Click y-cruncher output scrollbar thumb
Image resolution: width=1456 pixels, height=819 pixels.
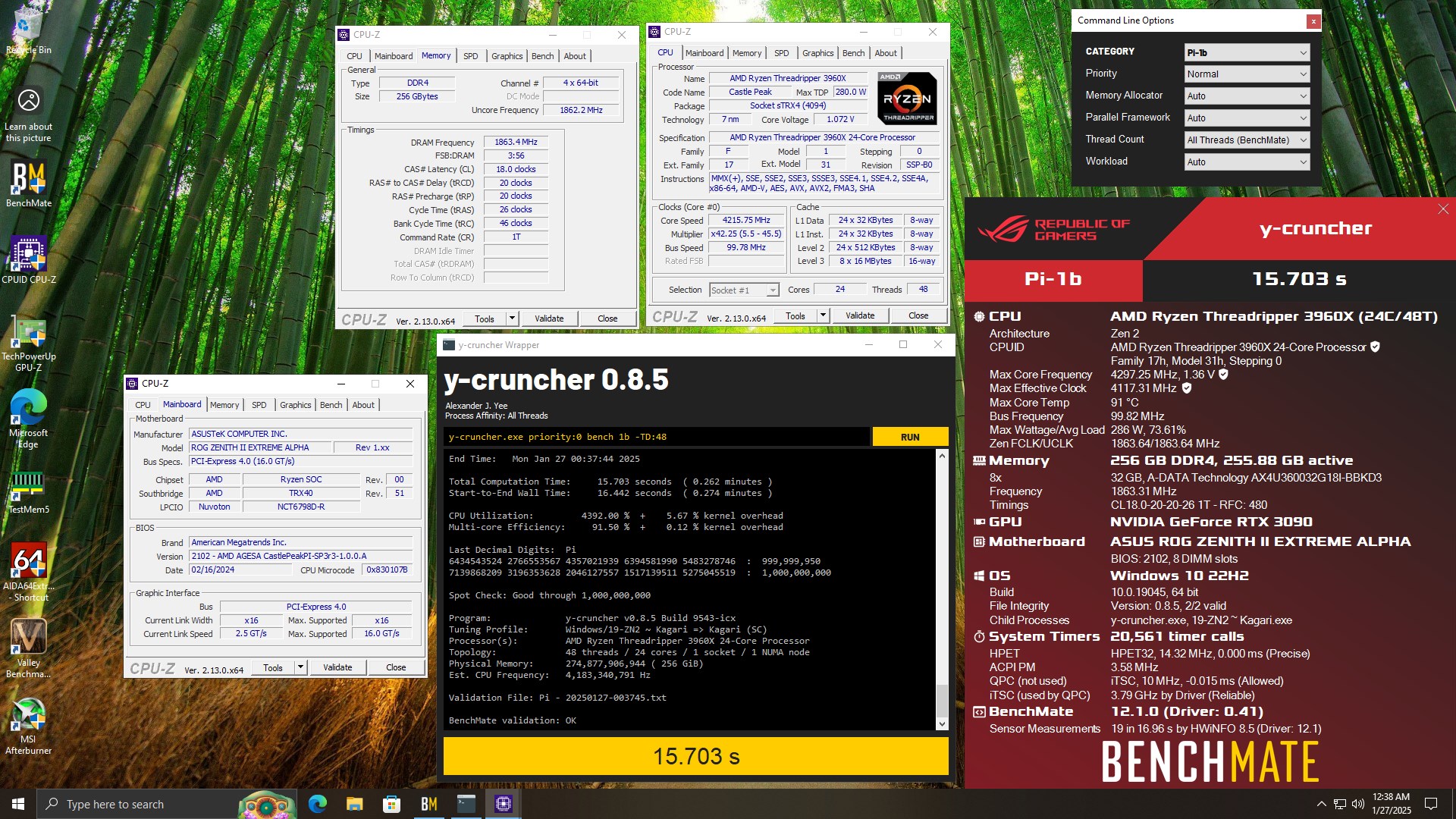(942, 701)
